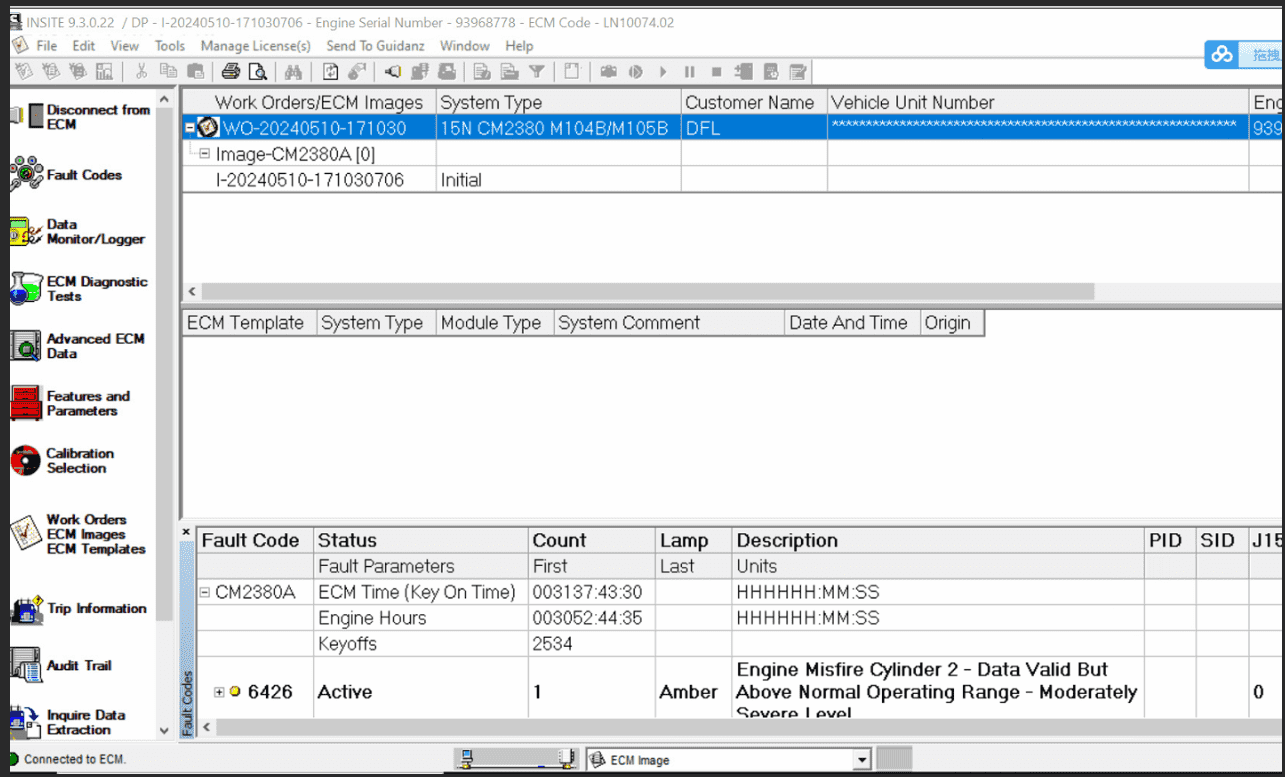Collapse the WO-20240510-171030 work order node
This screenshot has height=777, width=1285.
tap(190, 128)
